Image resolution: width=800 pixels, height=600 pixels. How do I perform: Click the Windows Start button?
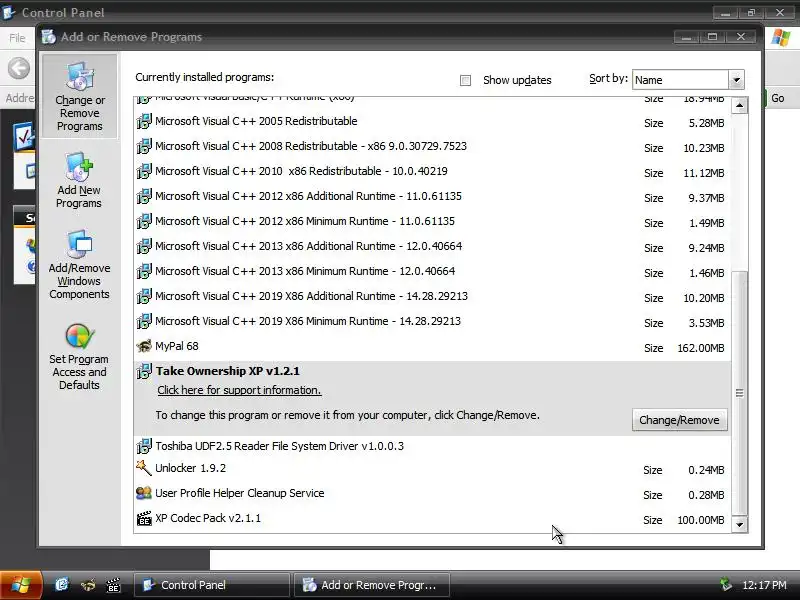21,585
